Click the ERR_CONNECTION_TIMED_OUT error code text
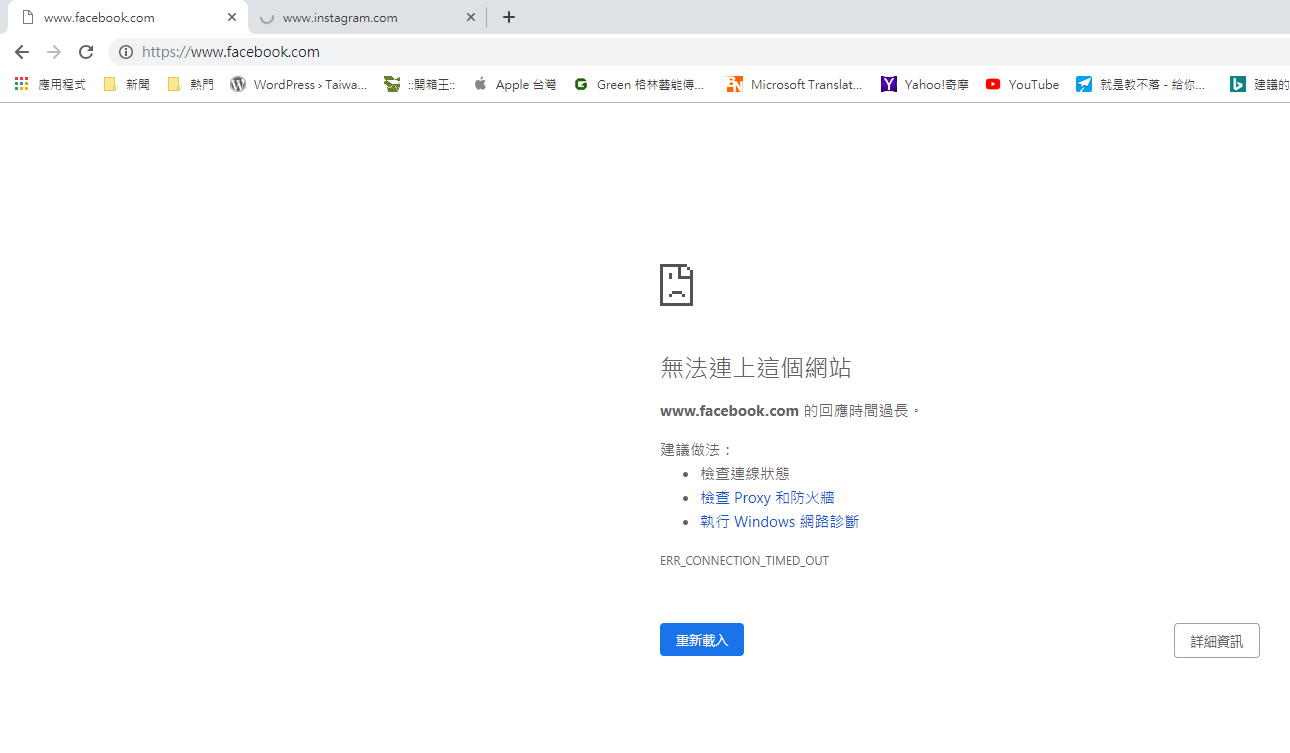1290x753 pixels. [744, 561]
